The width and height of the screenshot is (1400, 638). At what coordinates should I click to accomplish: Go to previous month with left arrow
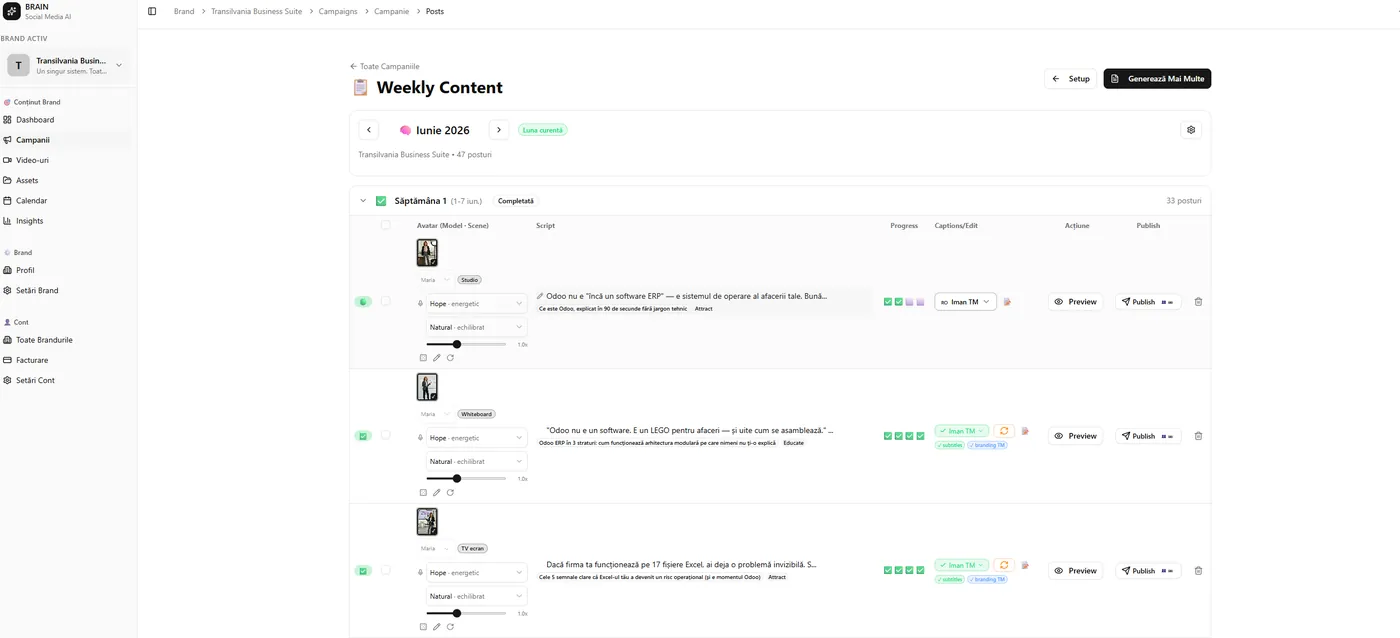[369, 130]
